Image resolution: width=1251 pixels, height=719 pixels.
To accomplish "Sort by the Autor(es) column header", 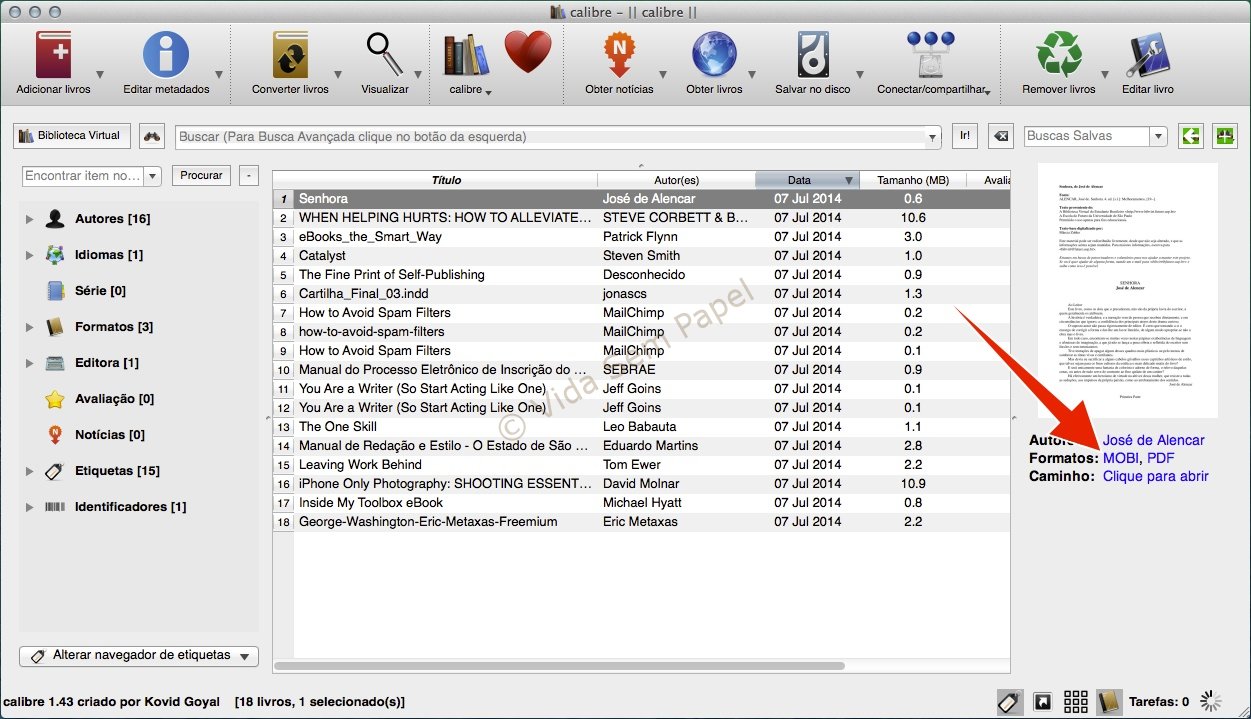I will click(676, 180).
